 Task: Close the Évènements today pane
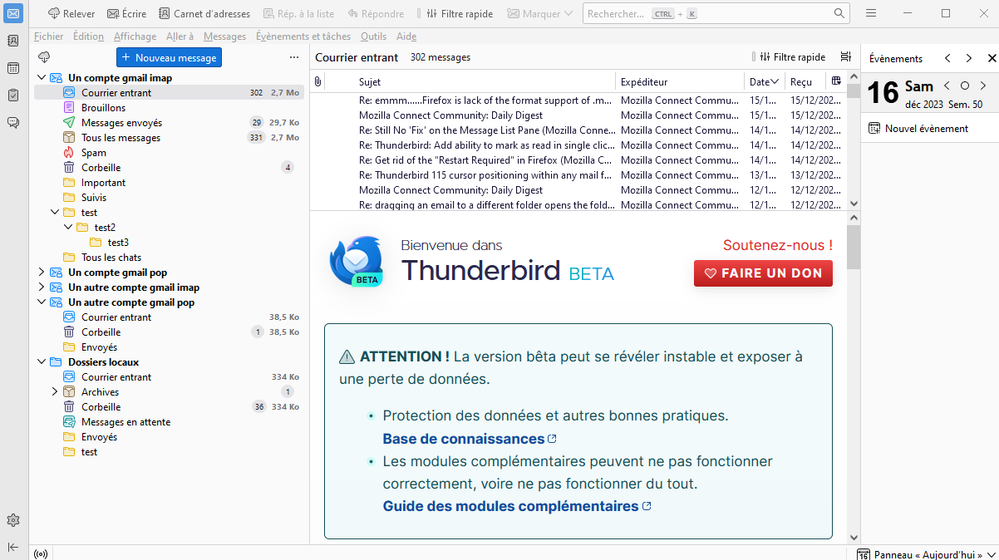click(x=991, y=58)
